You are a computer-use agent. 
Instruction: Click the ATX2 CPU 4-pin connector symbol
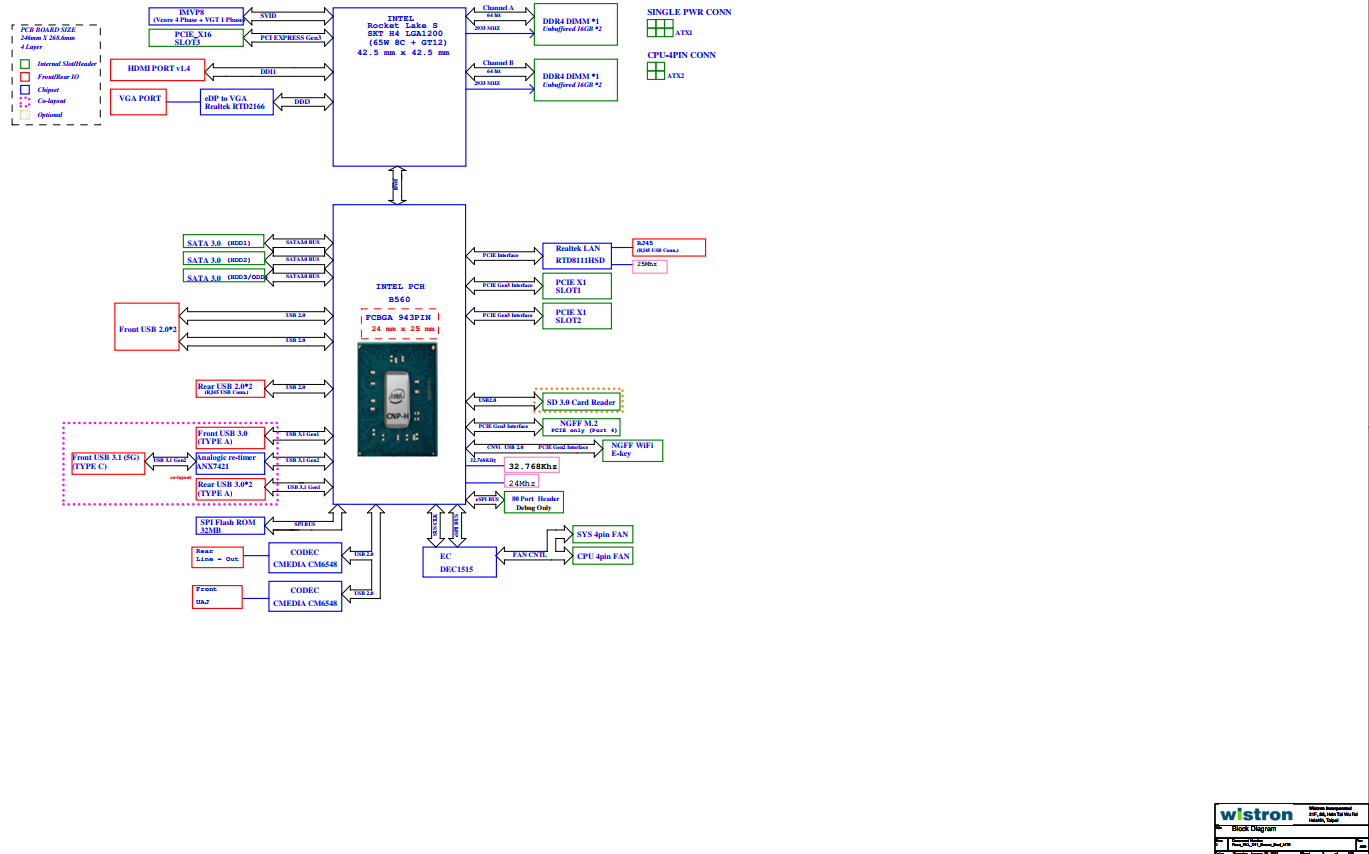(x=656, y=70)
